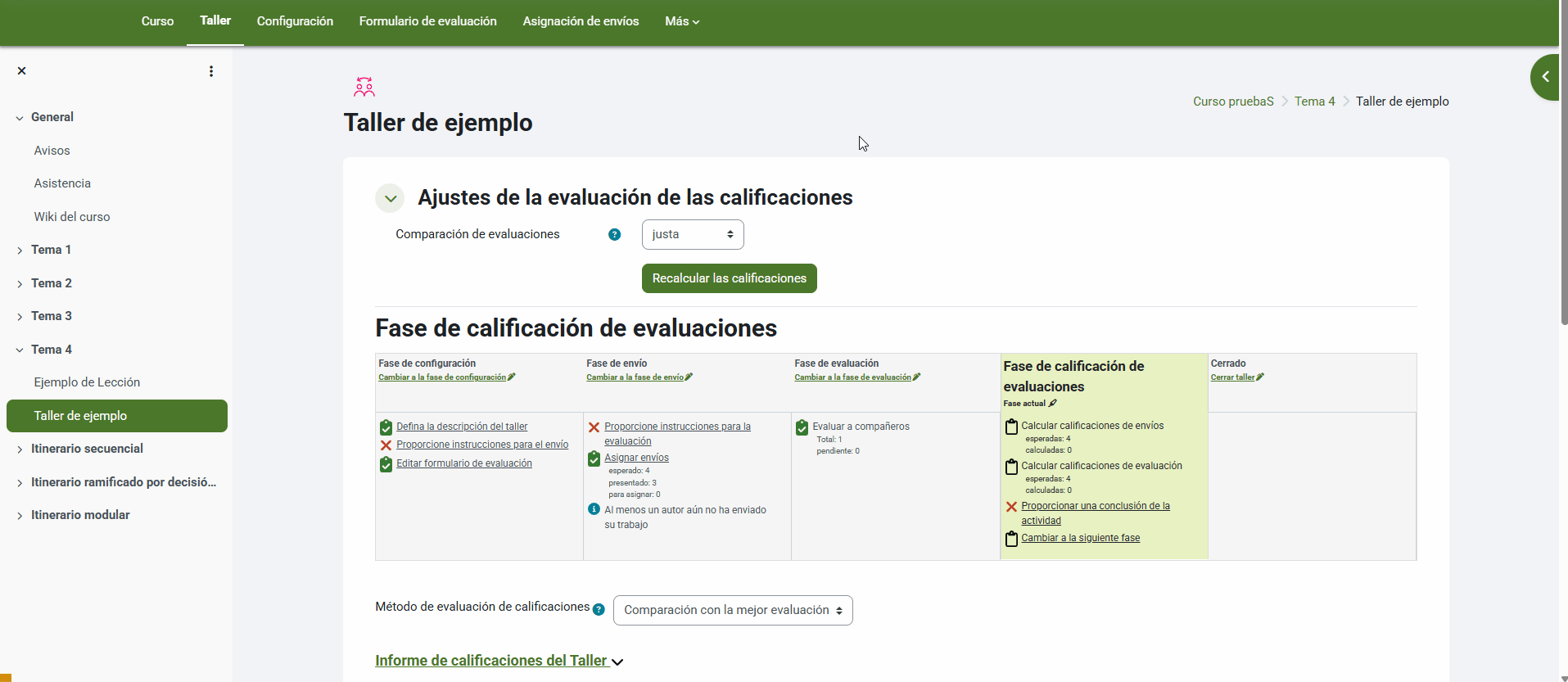The image size is (1568, 682).
Task: Click pencil icon next to configuration phase
Action: pyautogui.click(x=512, y=377)
